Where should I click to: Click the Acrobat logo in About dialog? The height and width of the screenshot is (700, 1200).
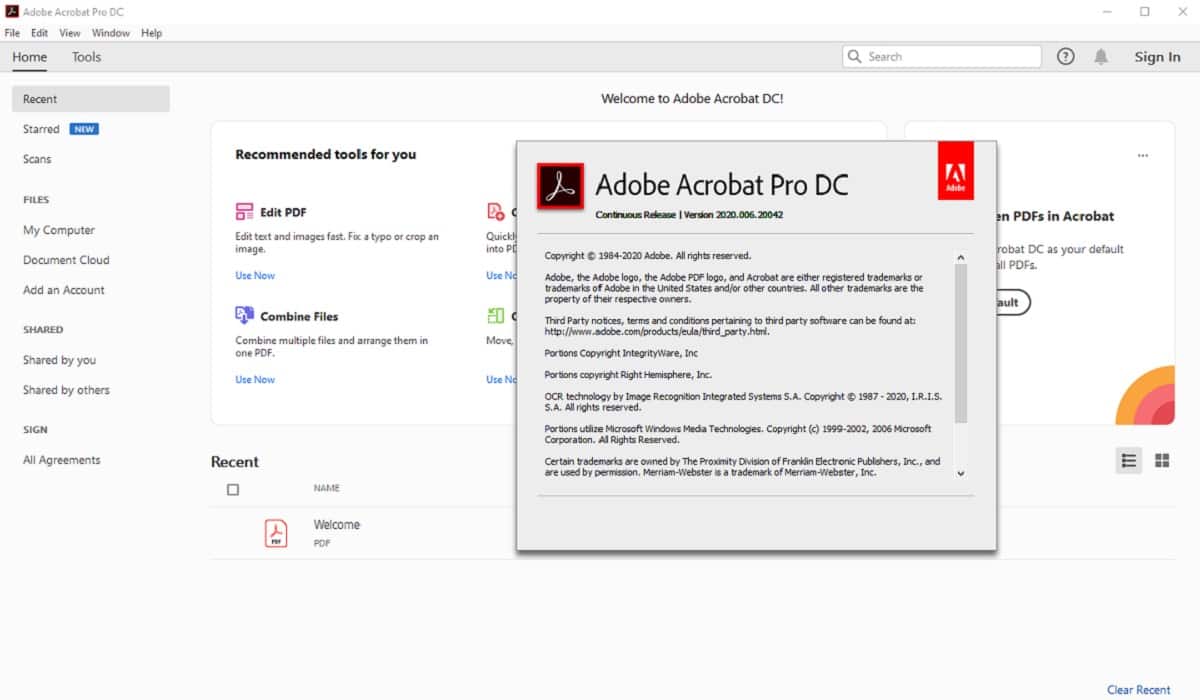560,186
